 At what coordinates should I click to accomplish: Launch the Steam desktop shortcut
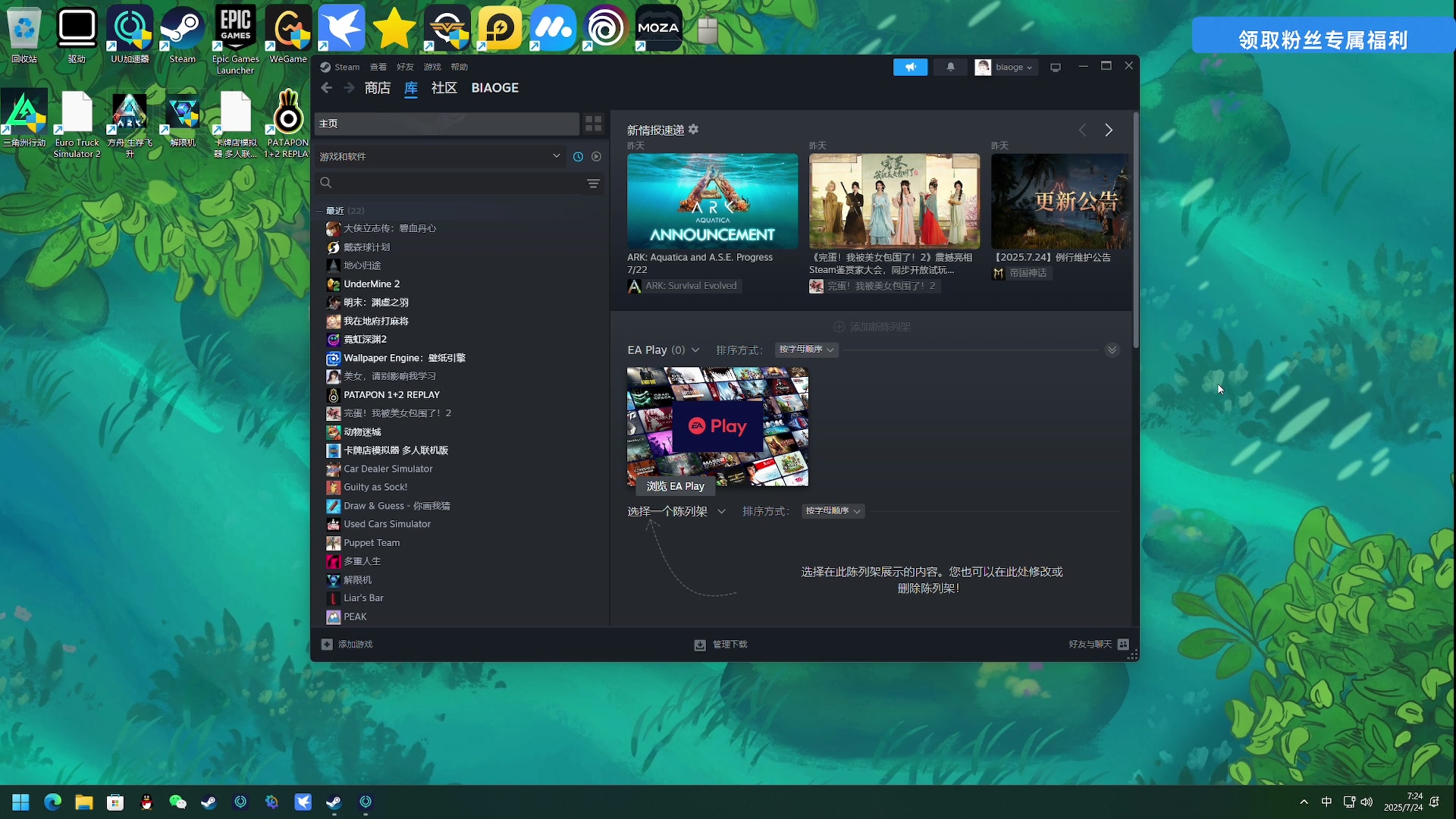point(182,35)
